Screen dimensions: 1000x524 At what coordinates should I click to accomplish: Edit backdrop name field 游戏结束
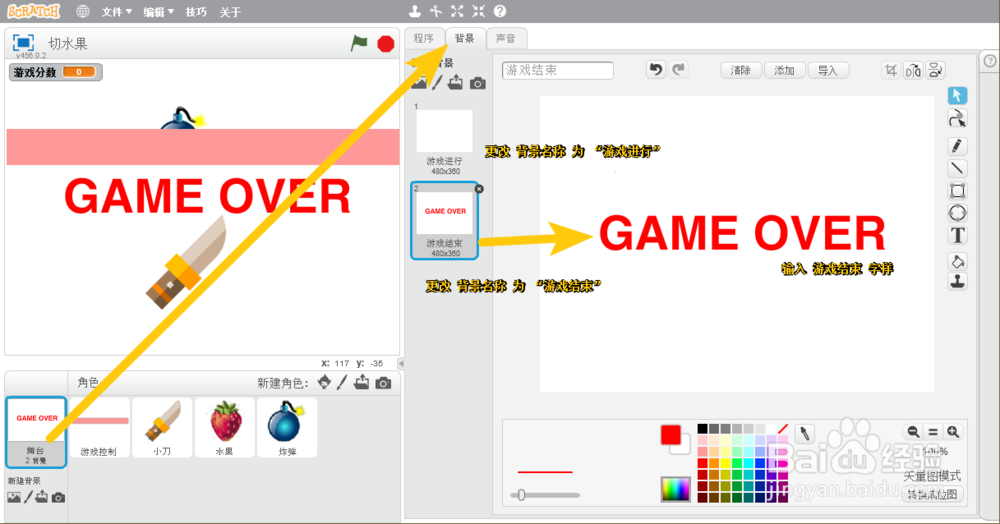[557, 70]
